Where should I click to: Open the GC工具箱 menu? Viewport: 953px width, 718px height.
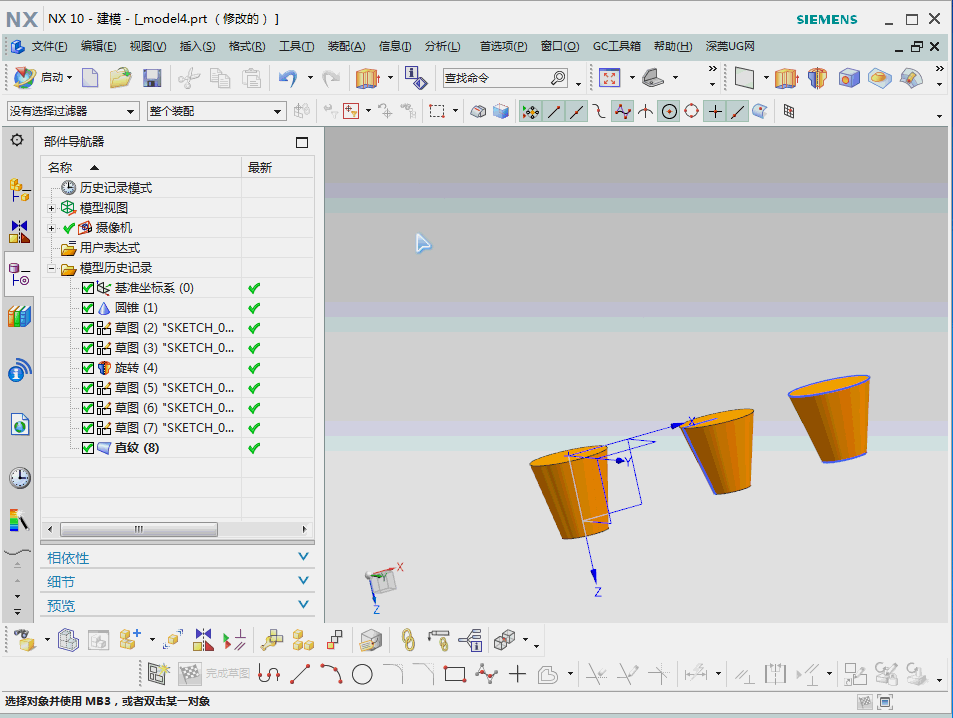pos(617,46)
